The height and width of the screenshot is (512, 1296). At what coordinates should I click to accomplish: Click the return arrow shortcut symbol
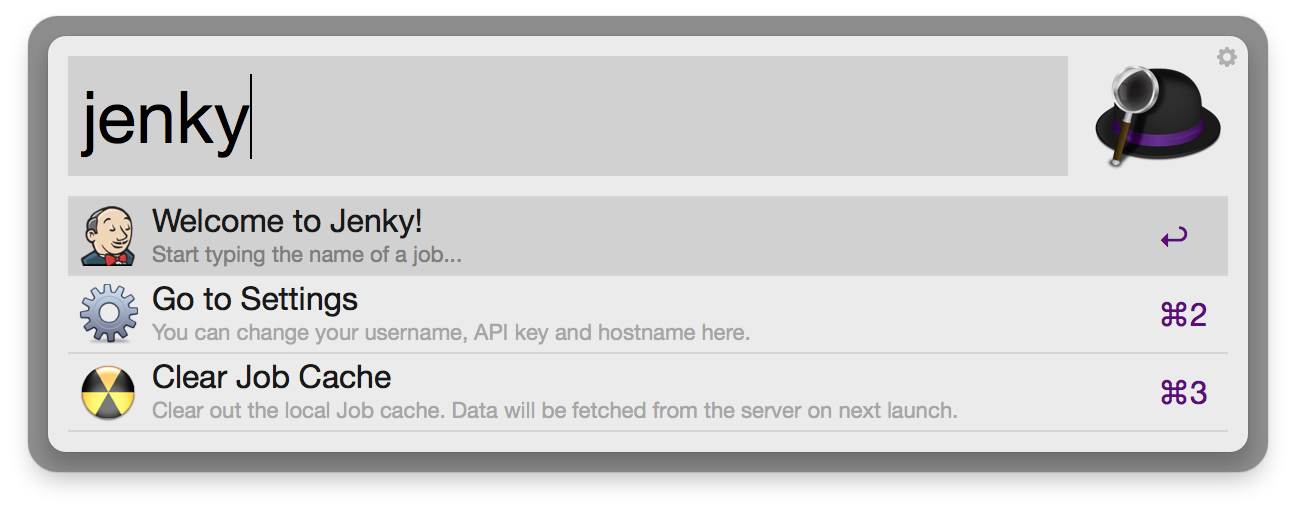1174,238
